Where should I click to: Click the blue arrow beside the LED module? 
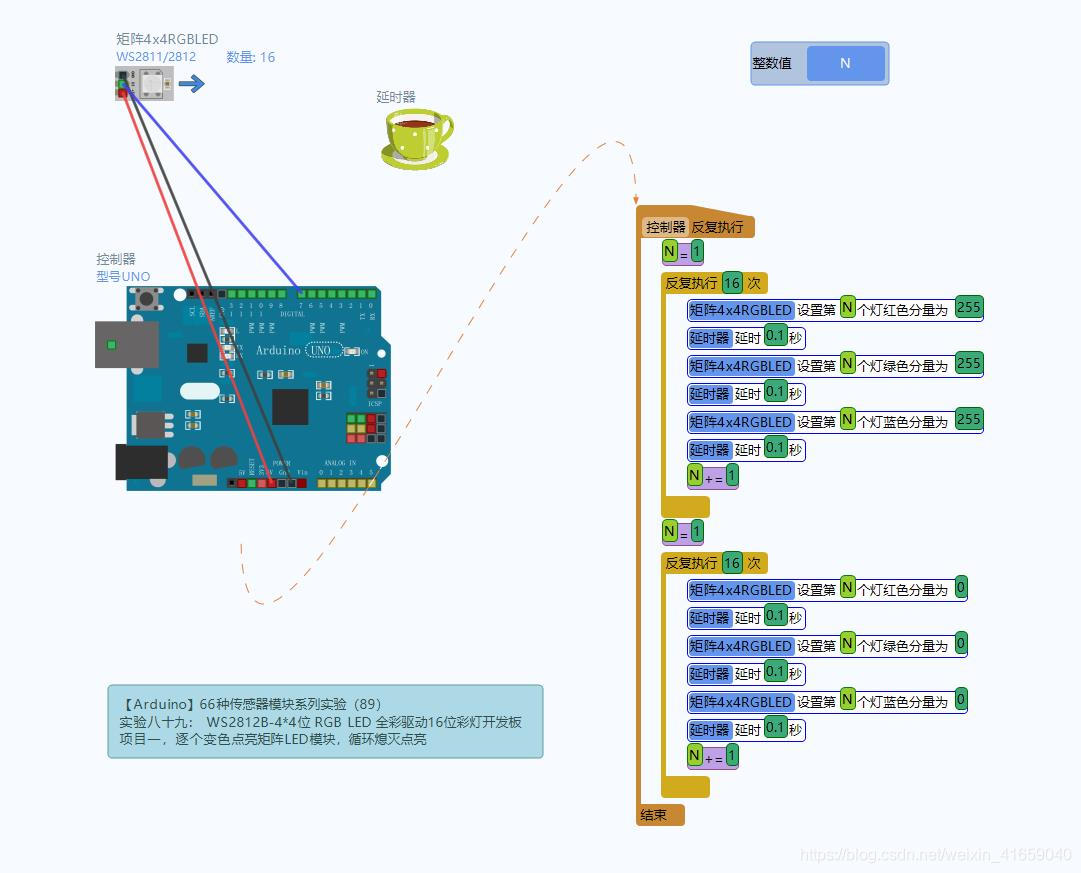click(x=192, y=84)
